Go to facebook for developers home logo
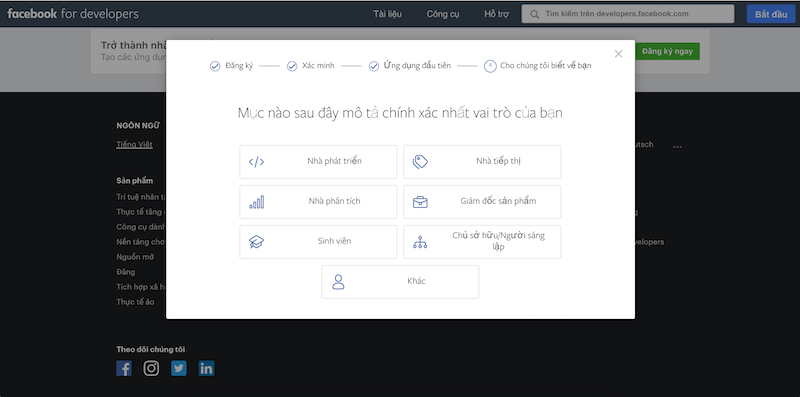800x397 pixels. click(72, 14)
